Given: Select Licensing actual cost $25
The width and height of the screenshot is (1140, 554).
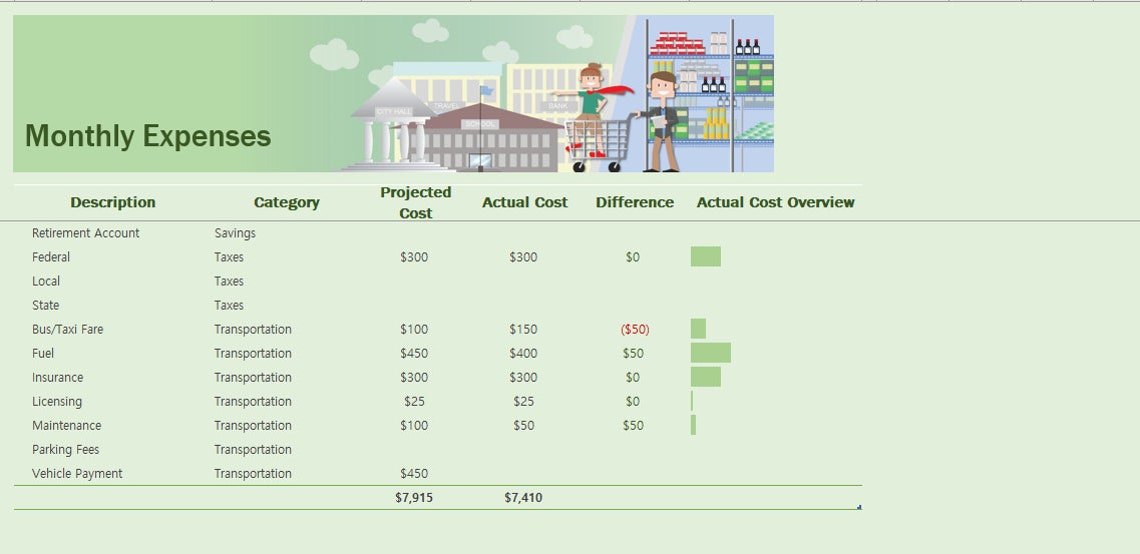Looking at the screenshot, I should [523, 401].
